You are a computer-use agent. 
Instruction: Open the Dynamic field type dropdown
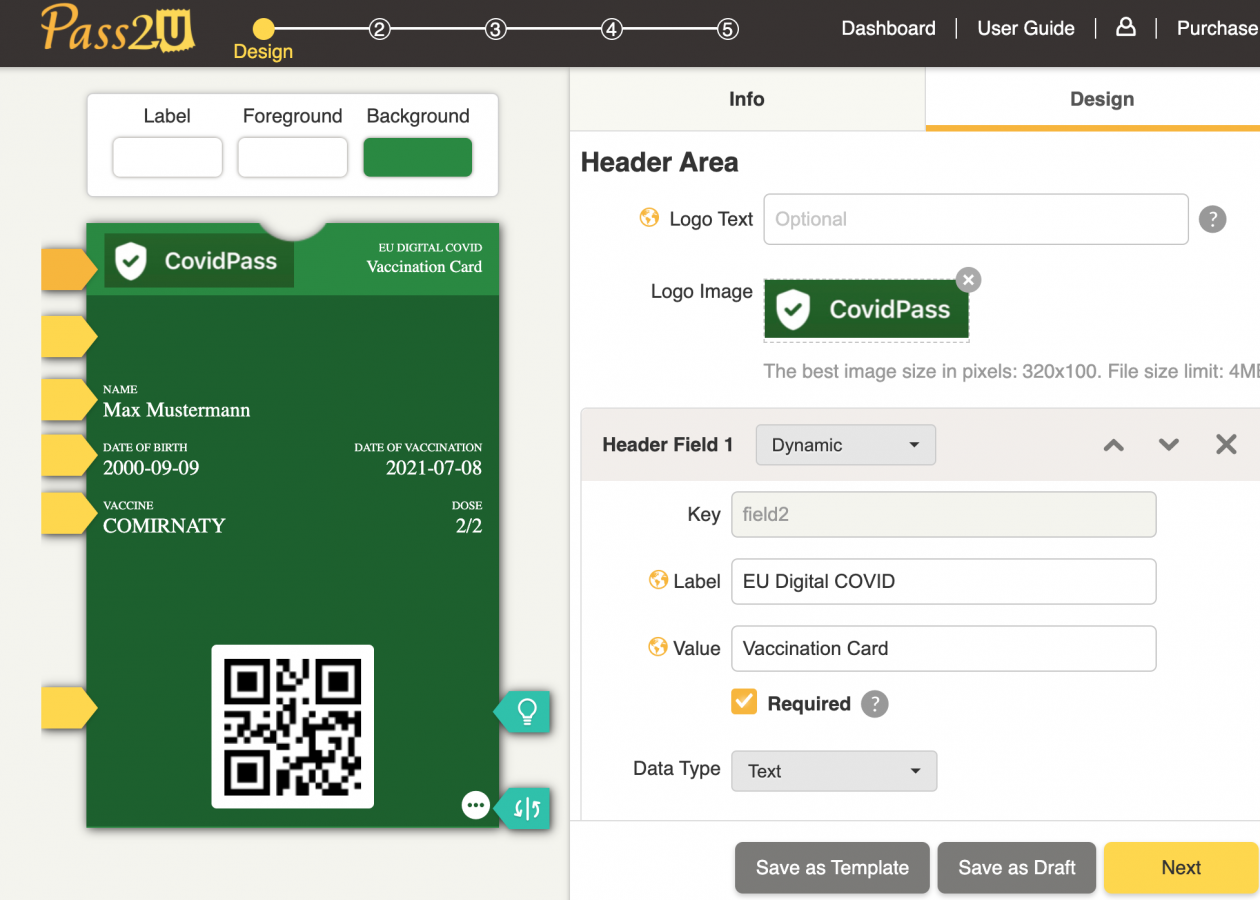tap(845, 445)
